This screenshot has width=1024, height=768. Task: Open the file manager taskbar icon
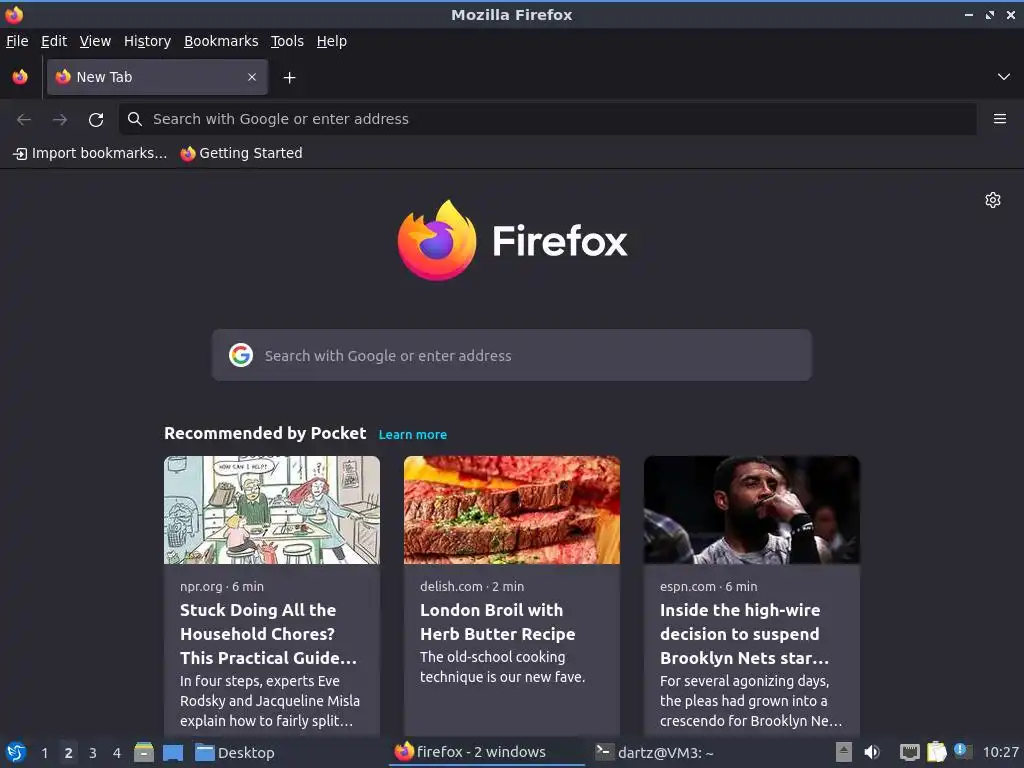click(144, 752)
